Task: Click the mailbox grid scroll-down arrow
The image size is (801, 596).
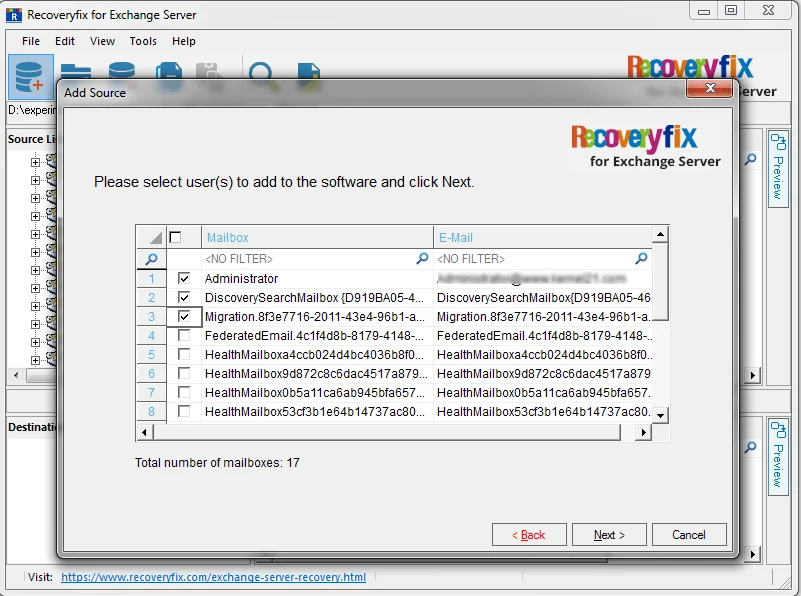Action: click(660, 415)
